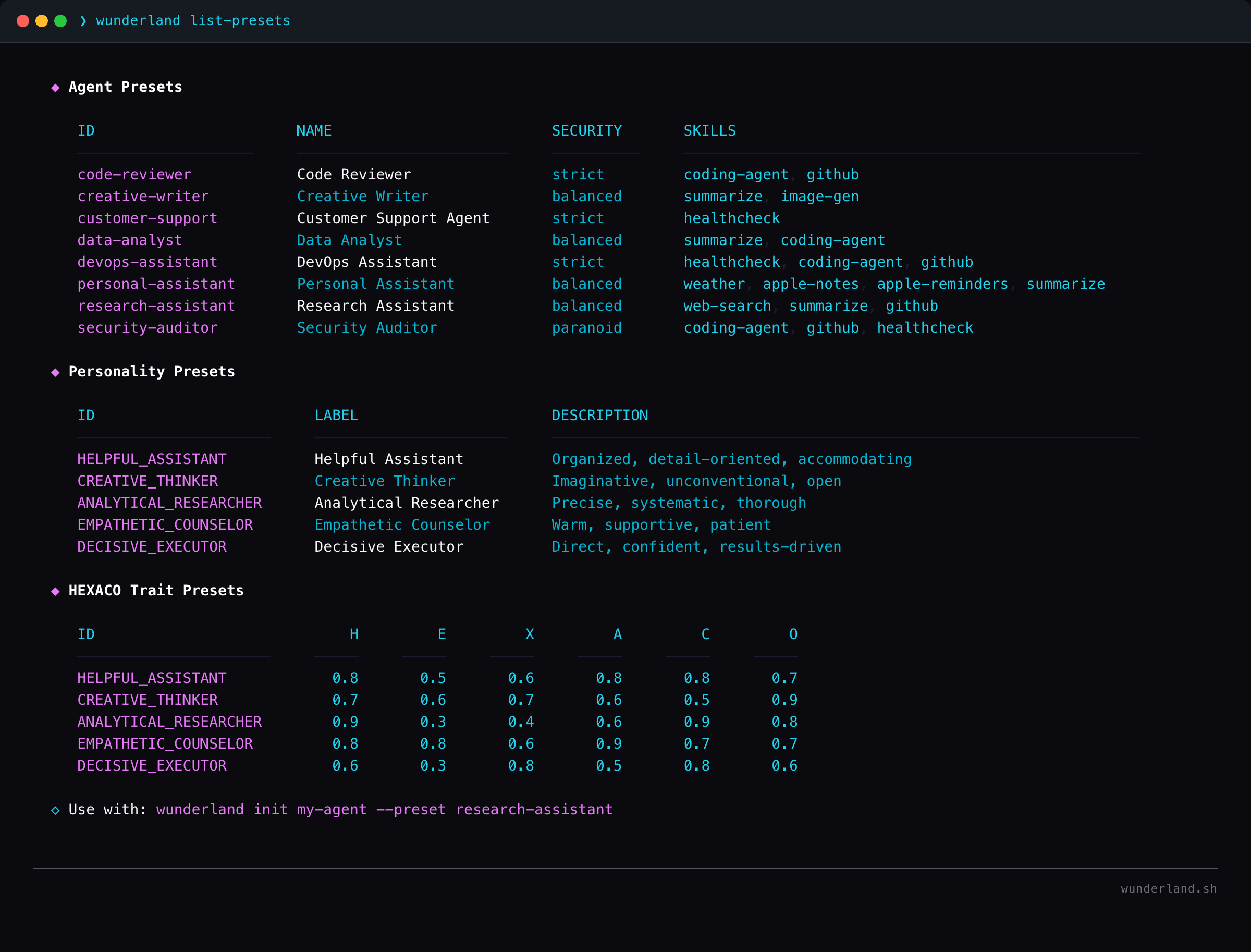The image size is (1251, 952).
Task: Select the green traffic light button
Action: 59,20
